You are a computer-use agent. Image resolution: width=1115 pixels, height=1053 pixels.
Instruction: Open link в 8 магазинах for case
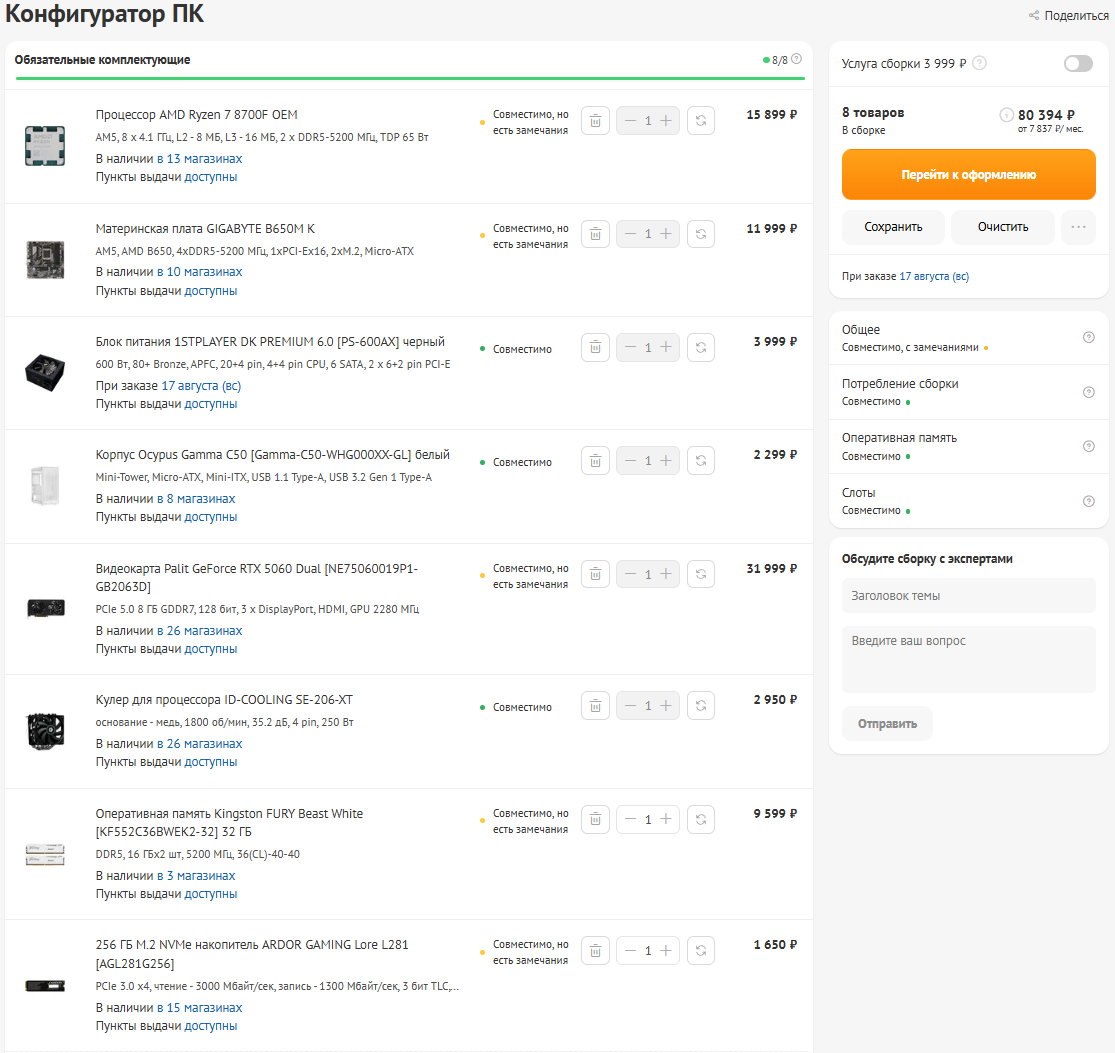196,499
